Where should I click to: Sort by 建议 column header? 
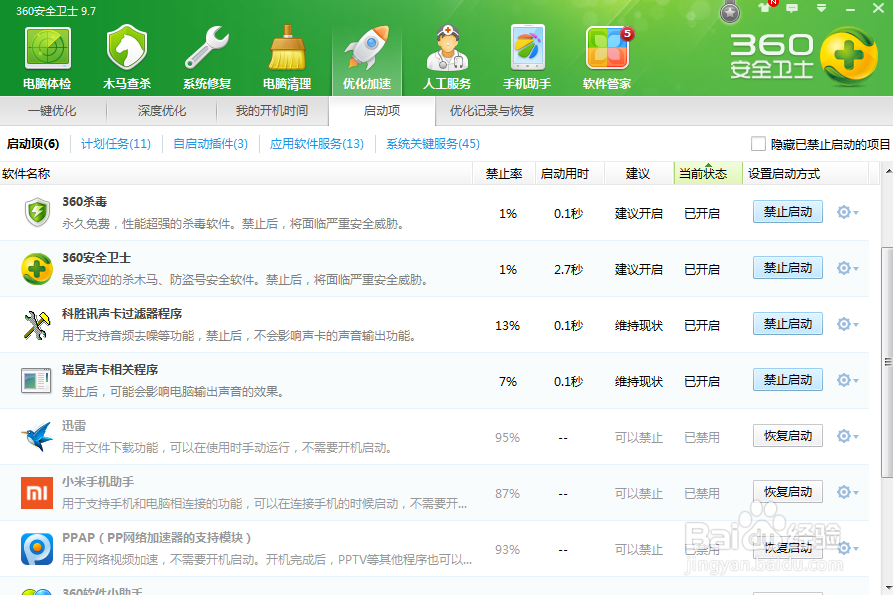(638, 174)
